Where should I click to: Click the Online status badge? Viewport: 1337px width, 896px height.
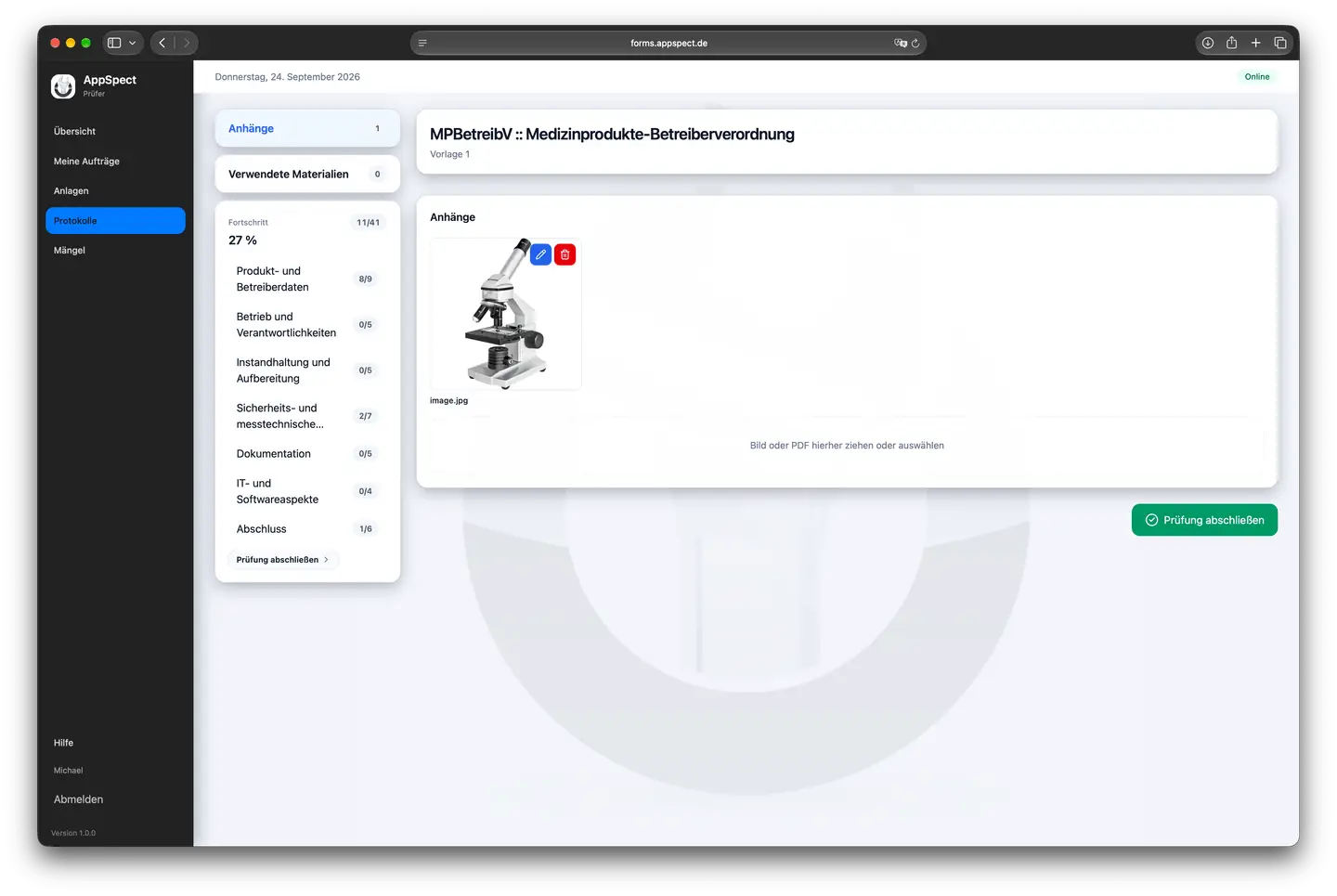[1257, 77]
